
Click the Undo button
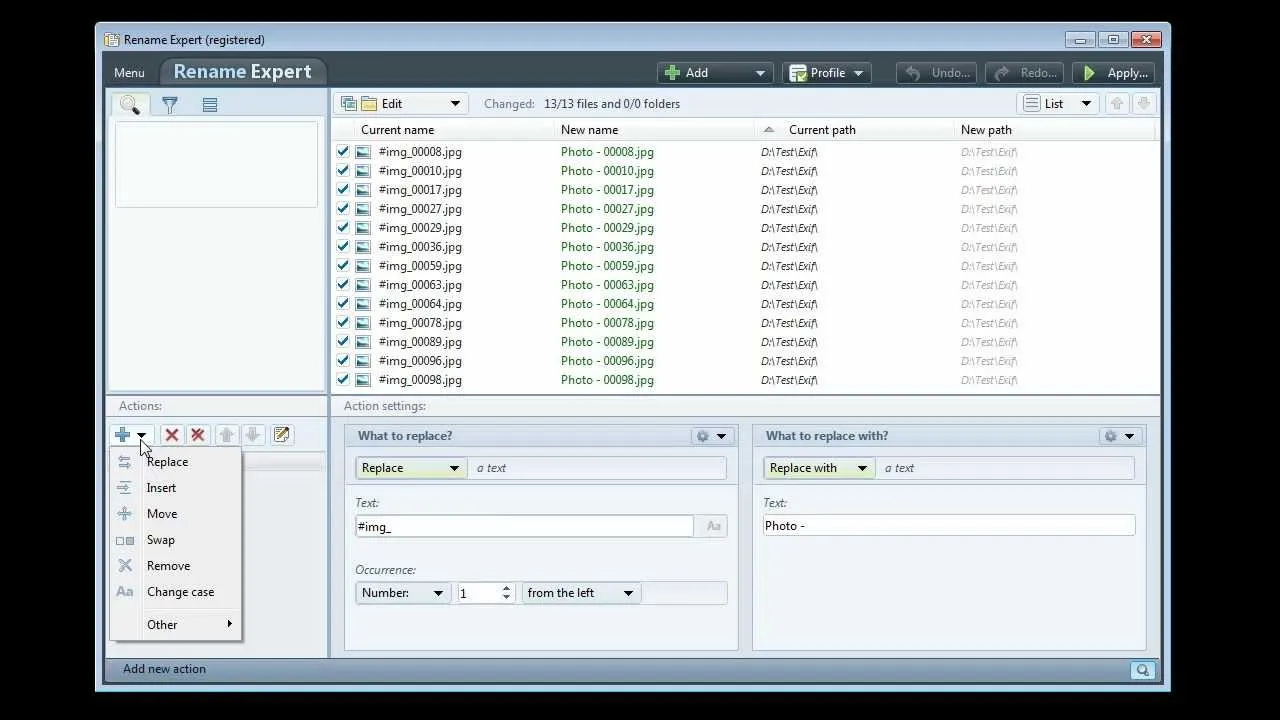click(938, 73)
